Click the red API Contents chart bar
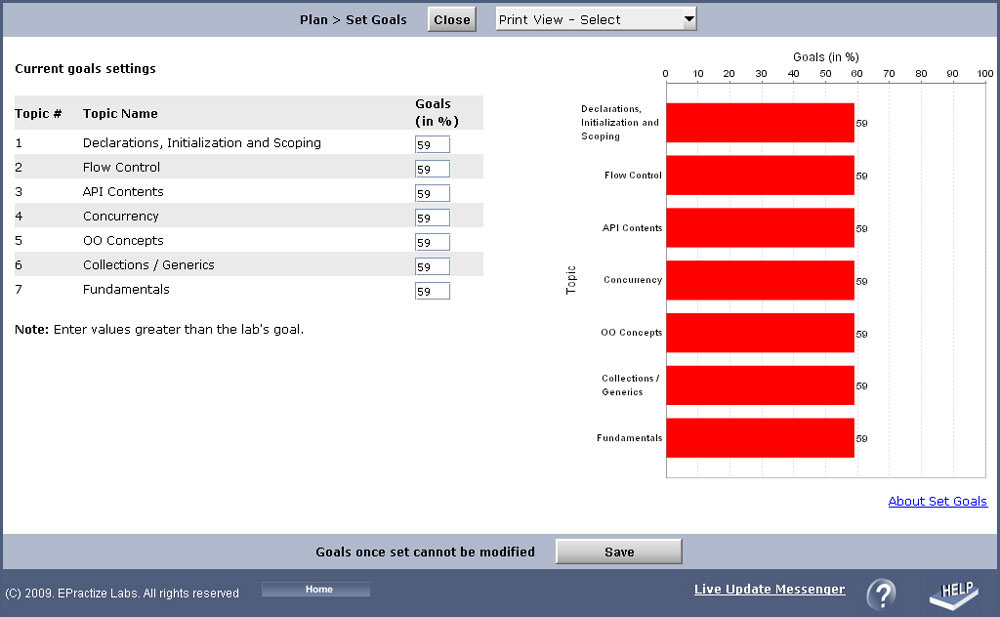The width and height of the screenshot is (1000, 617). tap(760, 228)
